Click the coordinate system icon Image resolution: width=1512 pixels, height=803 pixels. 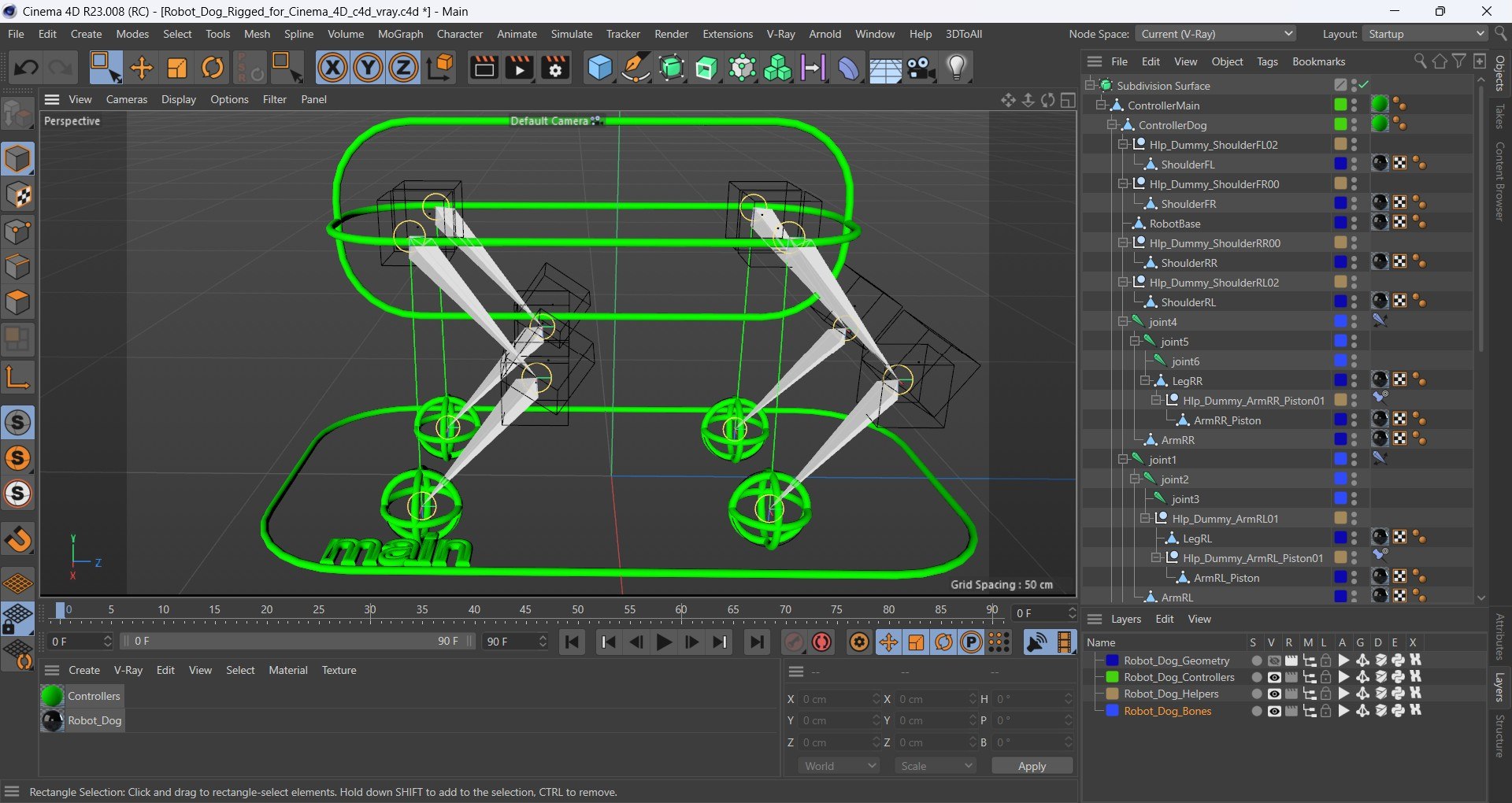point(440,68)
